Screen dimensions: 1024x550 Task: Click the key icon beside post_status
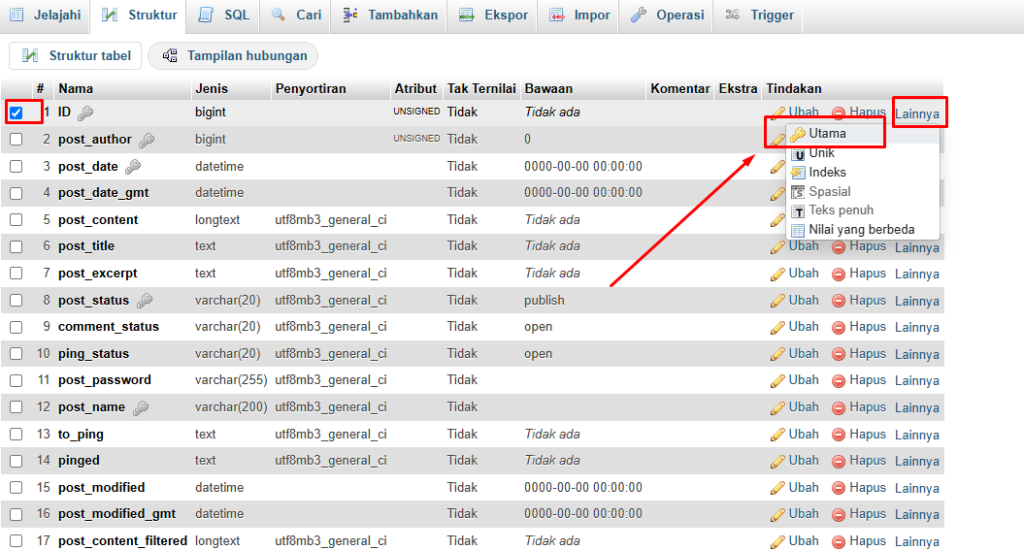[144, 301]
